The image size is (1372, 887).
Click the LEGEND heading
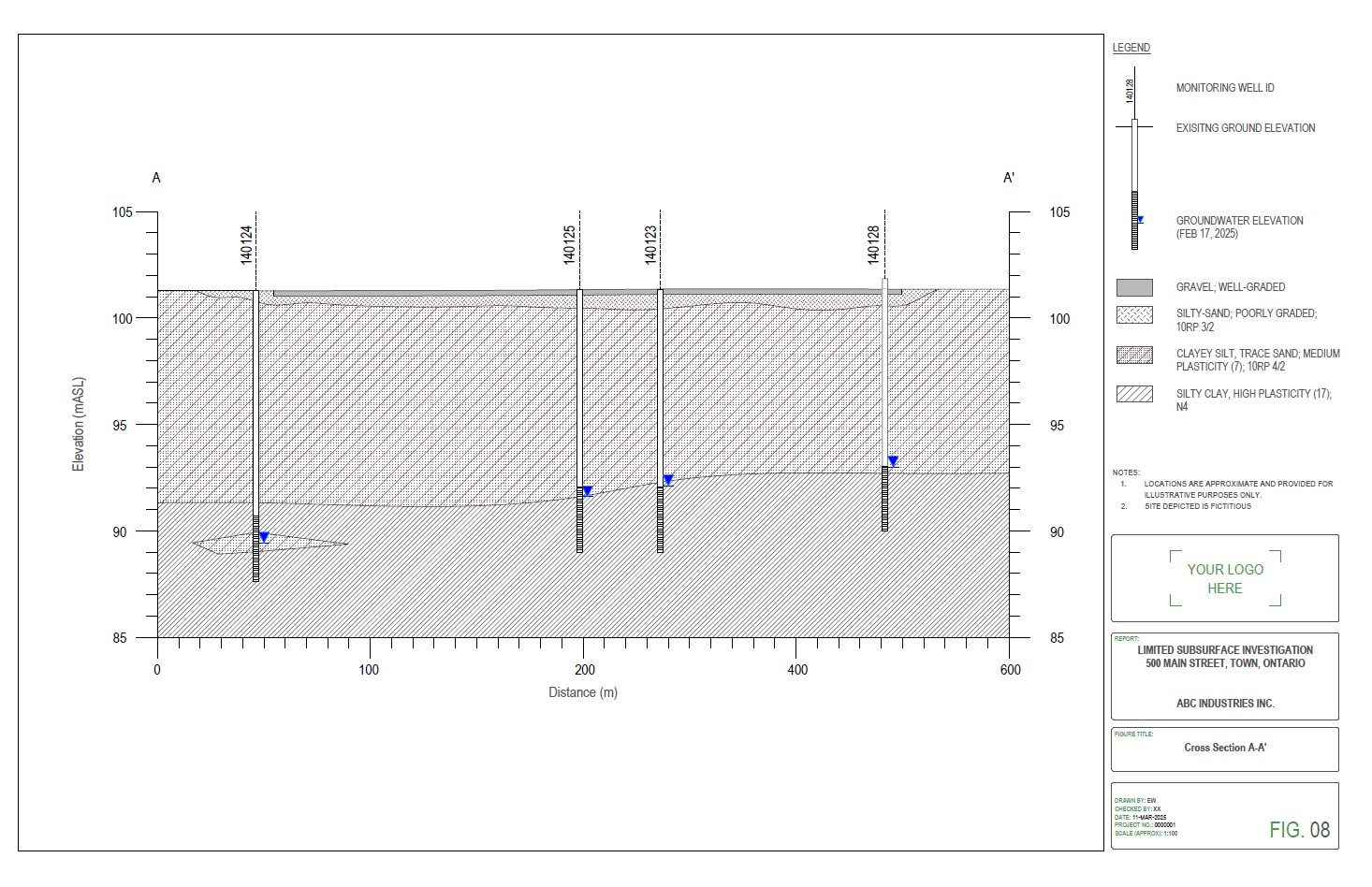click(x=1131, y=48)
